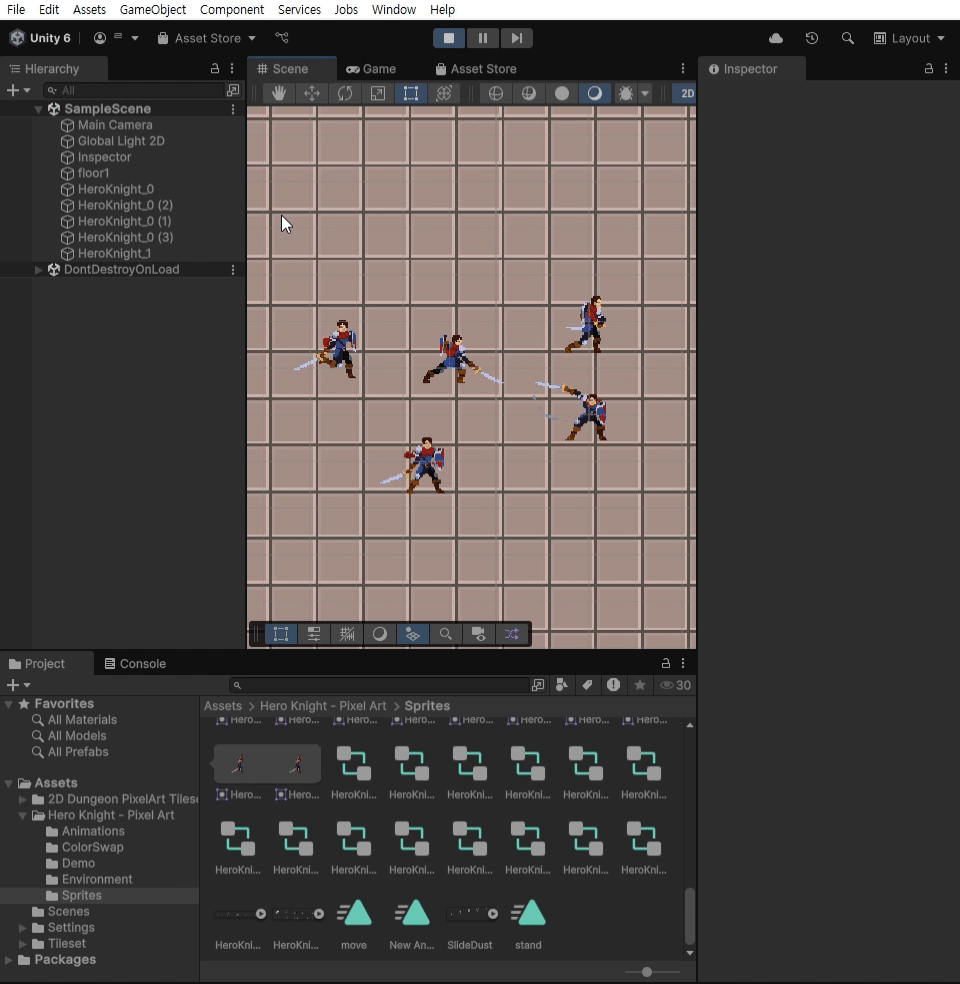This screenshot has width=960, height=984.
Task: Click Search by Type icon in Project
Action: coord(562,685)
